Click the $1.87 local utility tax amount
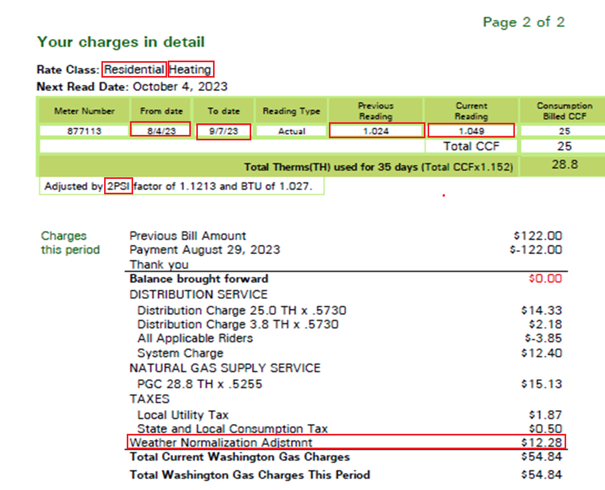This screenshot has width=605, height=490. coord(546,415)
